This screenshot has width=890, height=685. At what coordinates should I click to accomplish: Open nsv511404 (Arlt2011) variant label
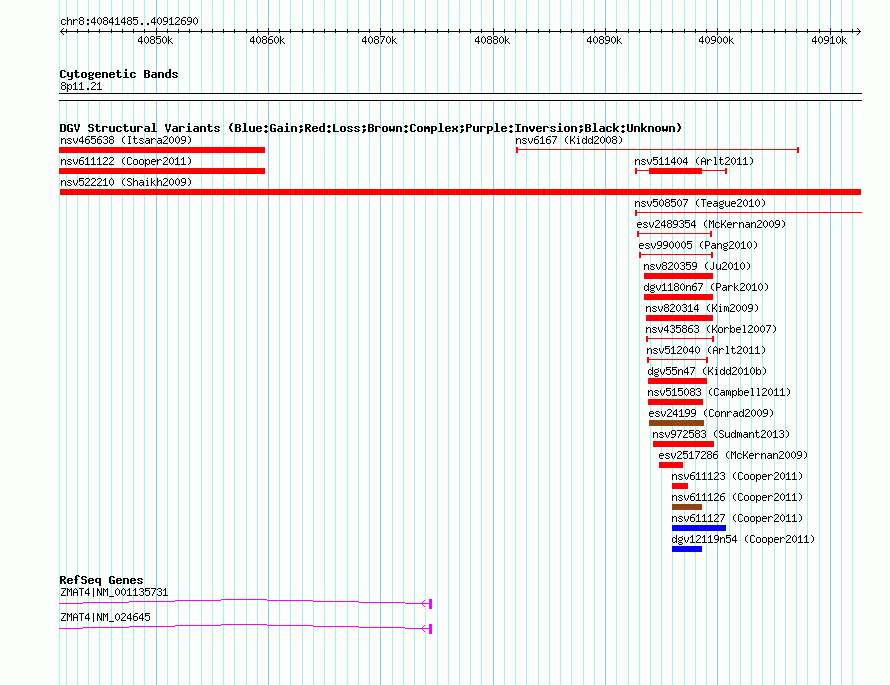tap(694, 161)
